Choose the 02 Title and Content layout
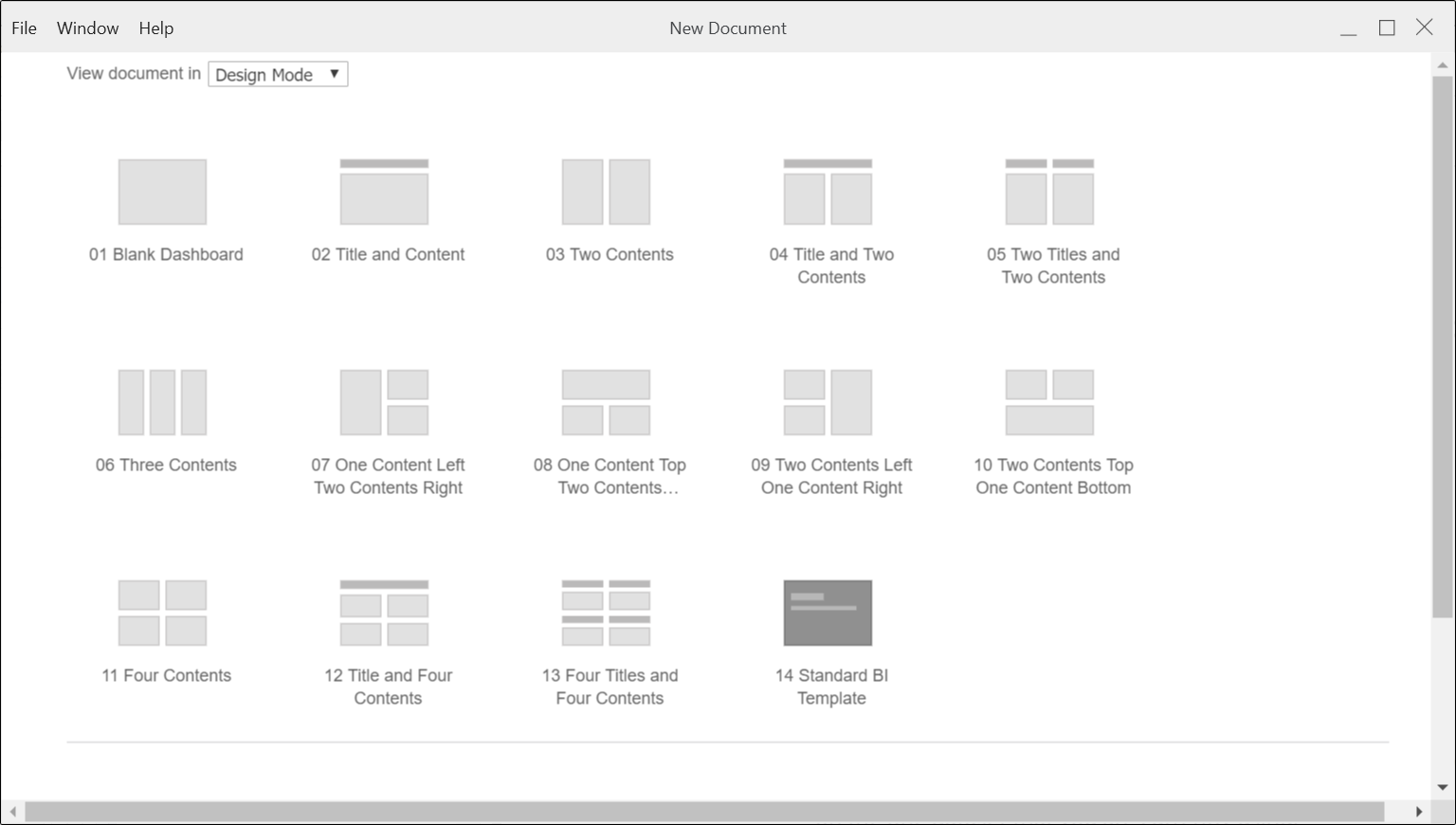 384,192
